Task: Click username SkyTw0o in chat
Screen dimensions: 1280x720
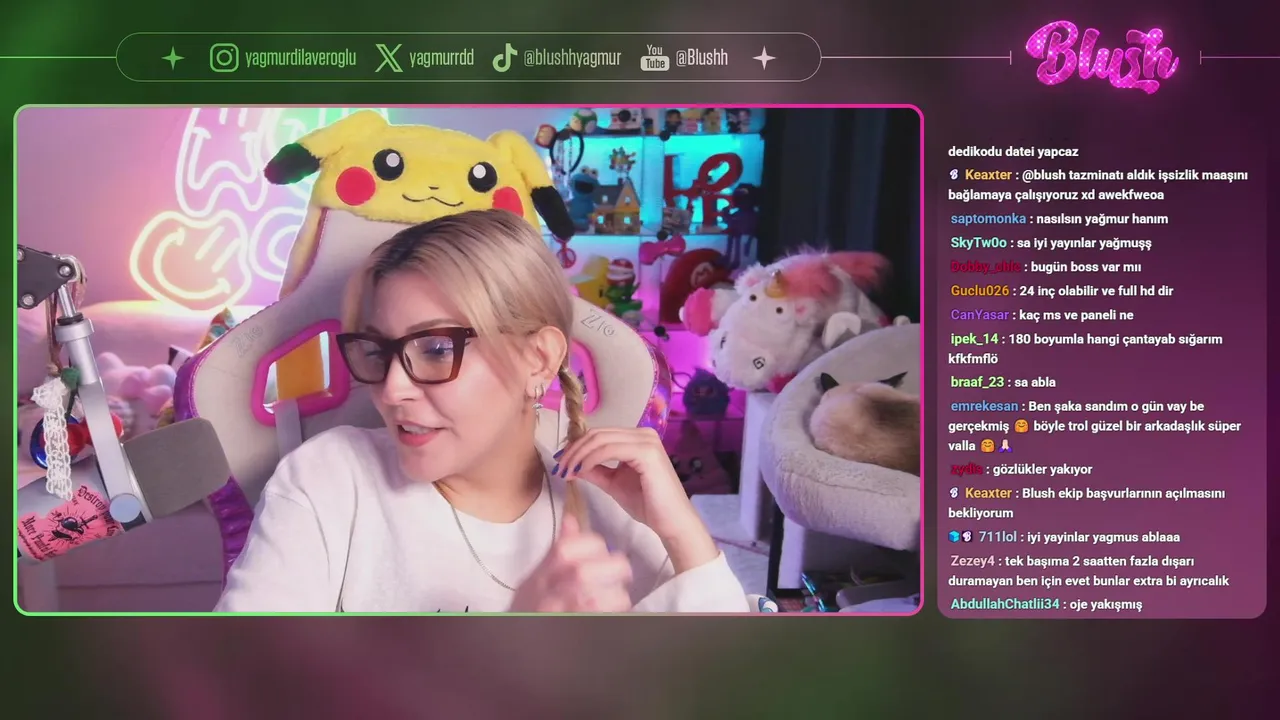Action: (x=978, y=243)
